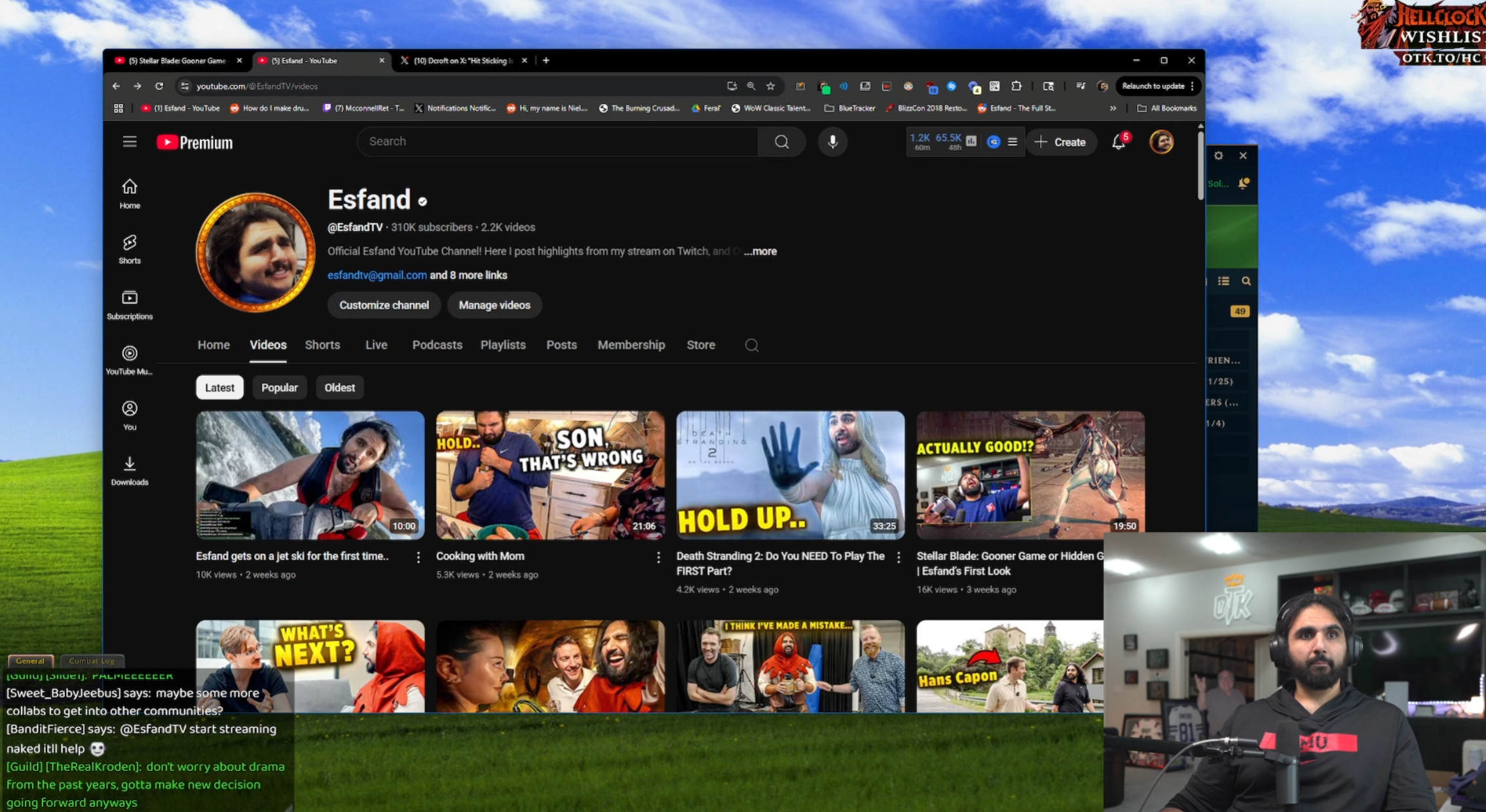The width and height of the screenshot is (1486, 812).
Task: Click the Create button
Action: coord(1061,142)
